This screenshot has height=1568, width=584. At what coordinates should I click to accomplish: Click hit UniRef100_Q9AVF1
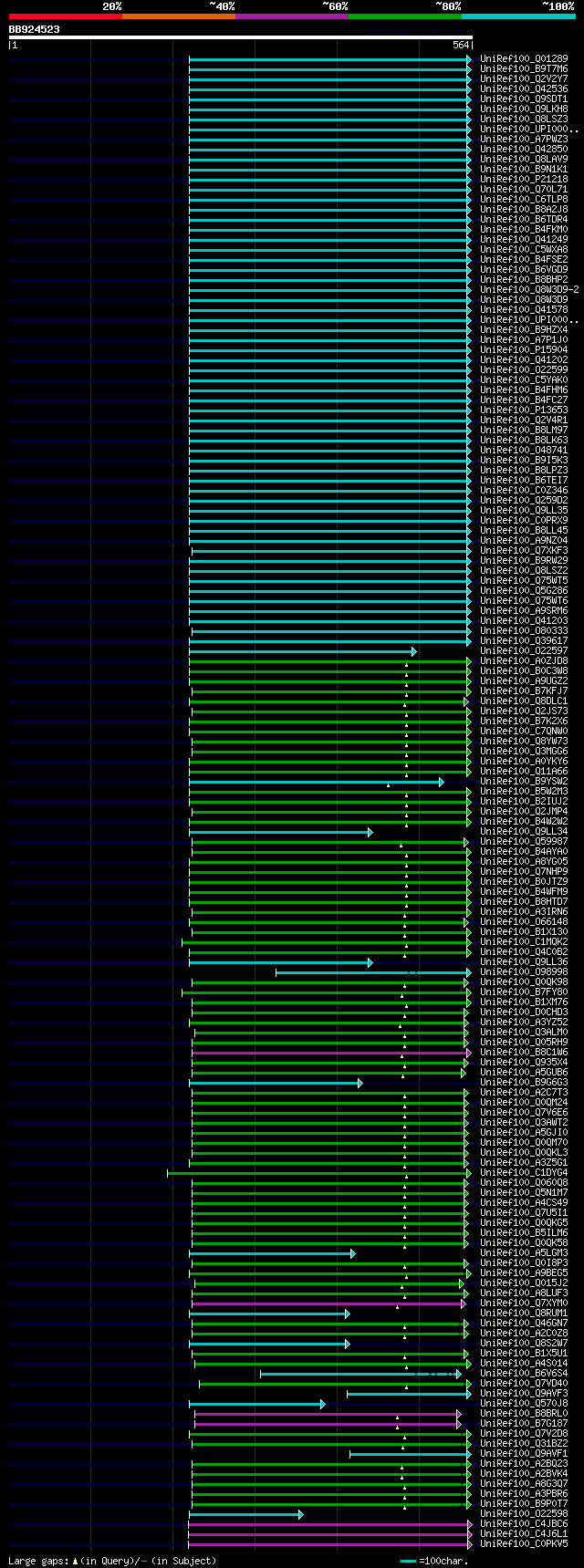524,1454
